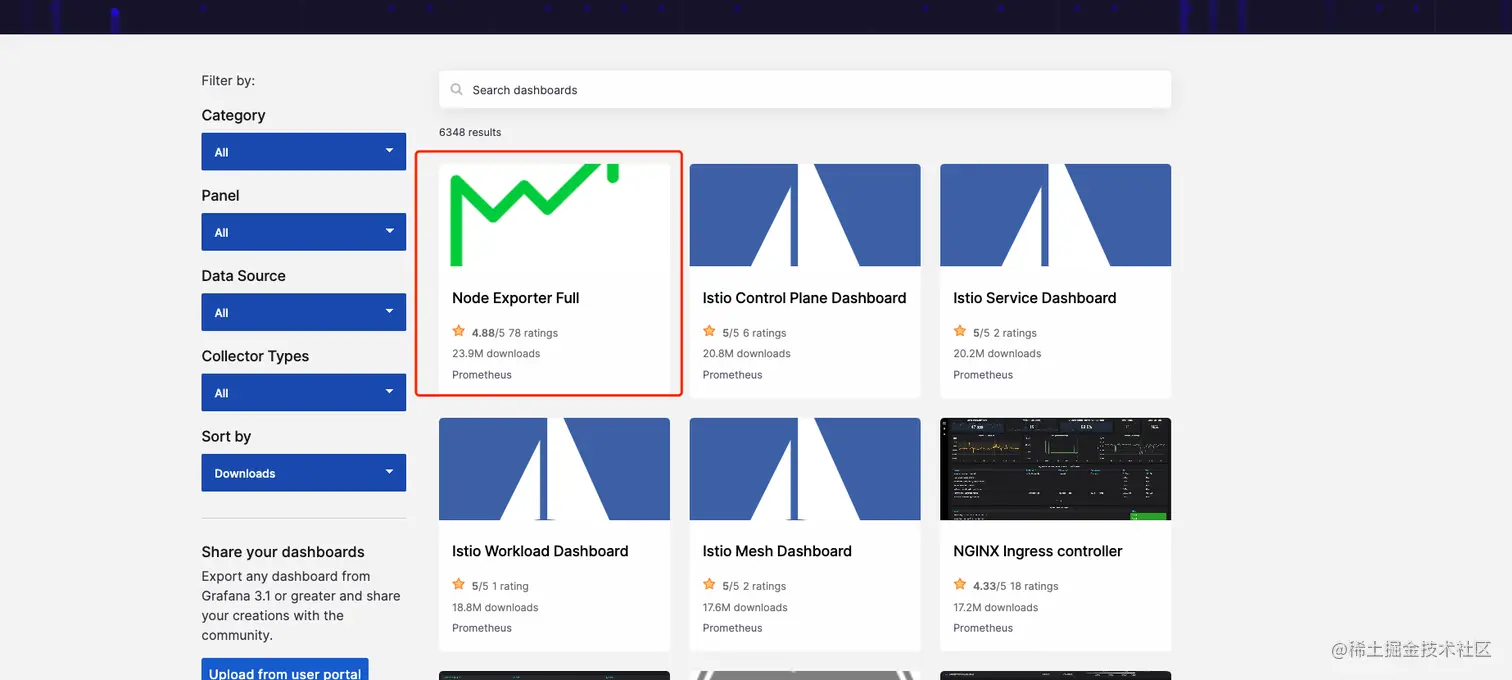Click Prometheus label under NGINX Ingress controller

983,628
